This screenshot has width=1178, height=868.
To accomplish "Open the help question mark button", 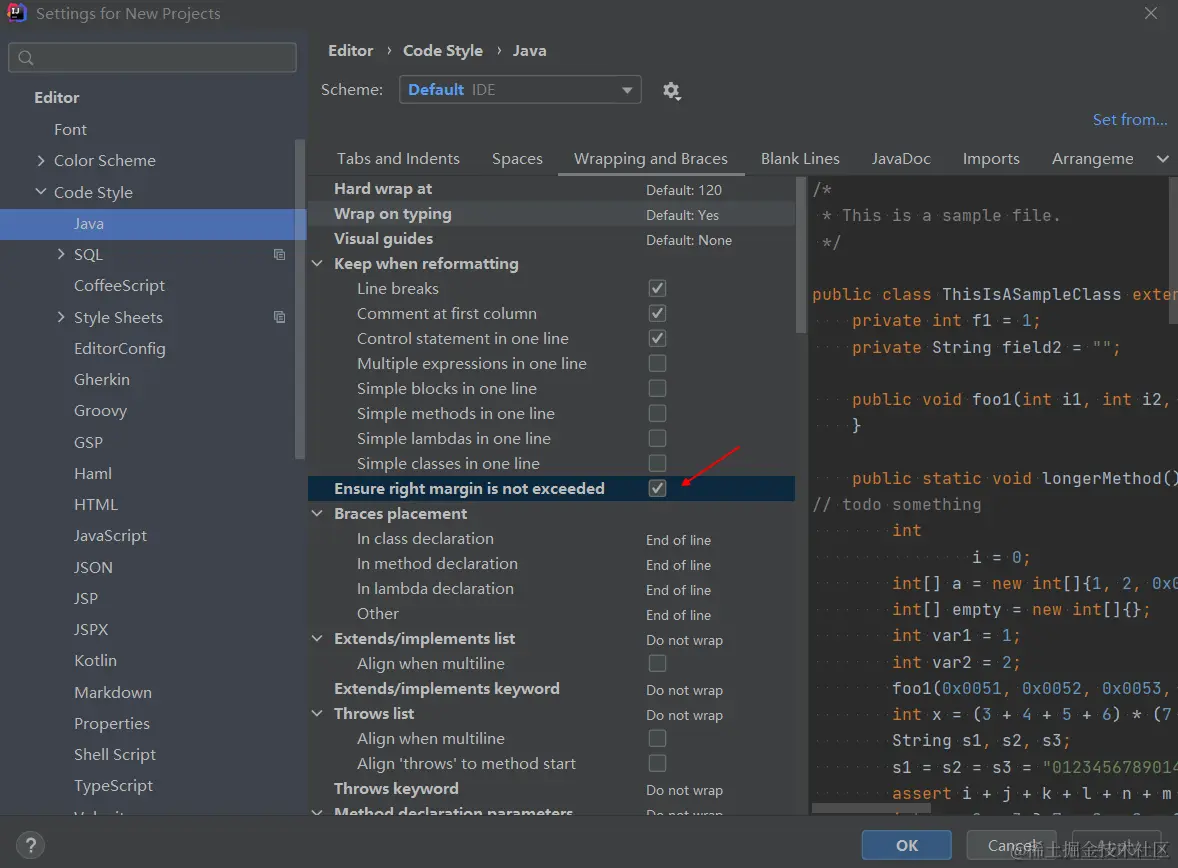I will click(30, 845).
